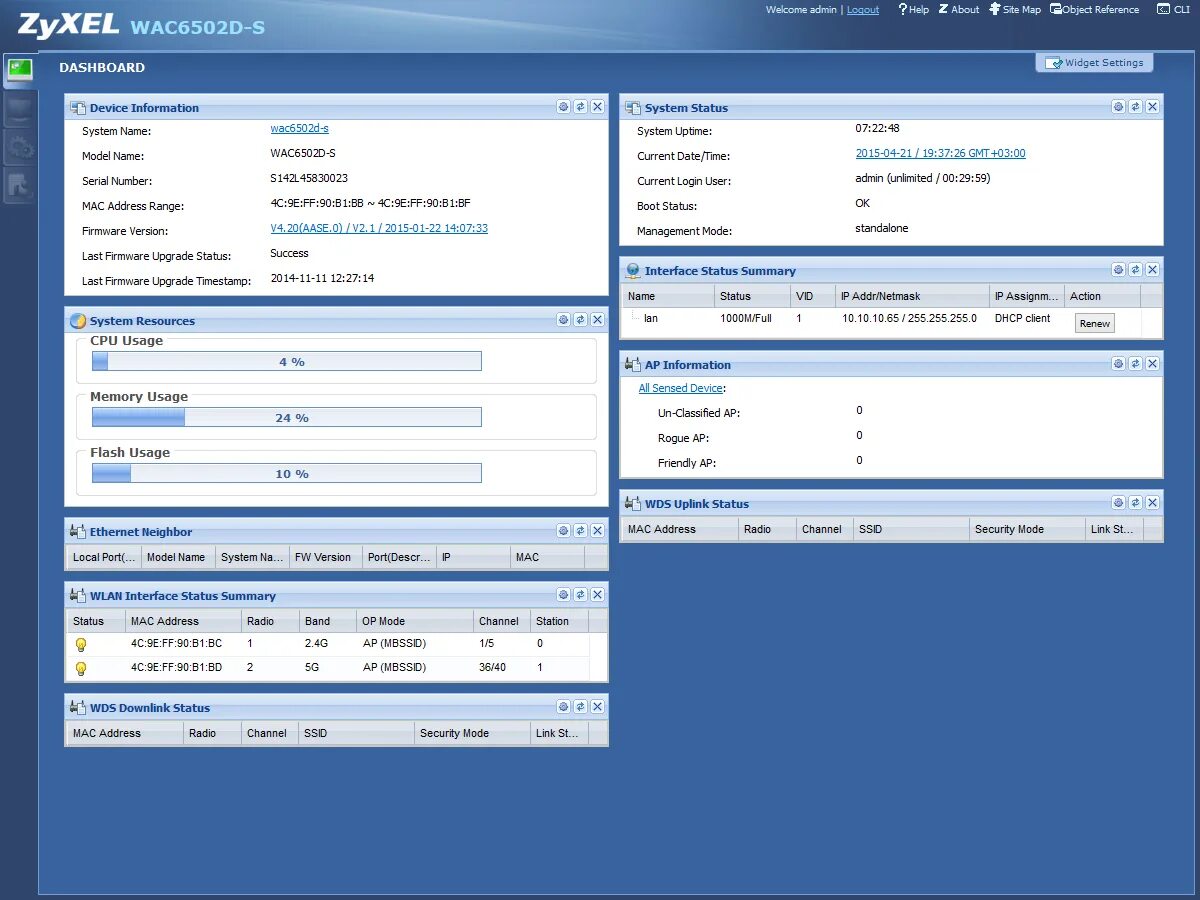Open the About page
The width and height of the screenshot is (1200, 900).
(959, 9)
